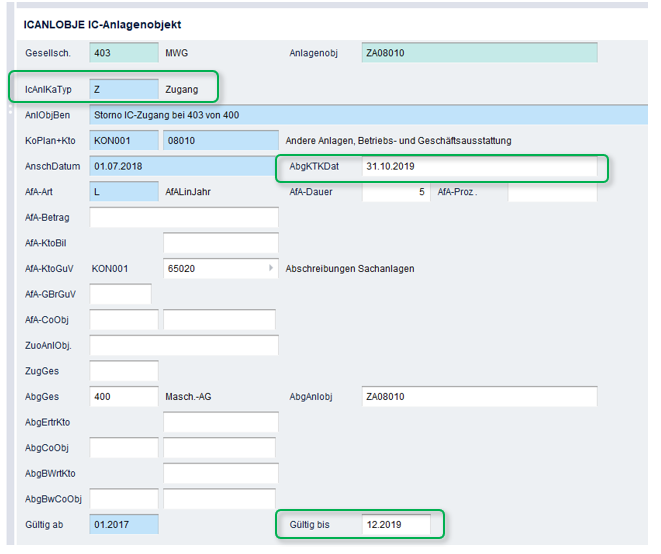Viewport: 661px width, 554px height.
Task: Select the AbgAnlobj field with ZA08010
Action: [479, 396]
